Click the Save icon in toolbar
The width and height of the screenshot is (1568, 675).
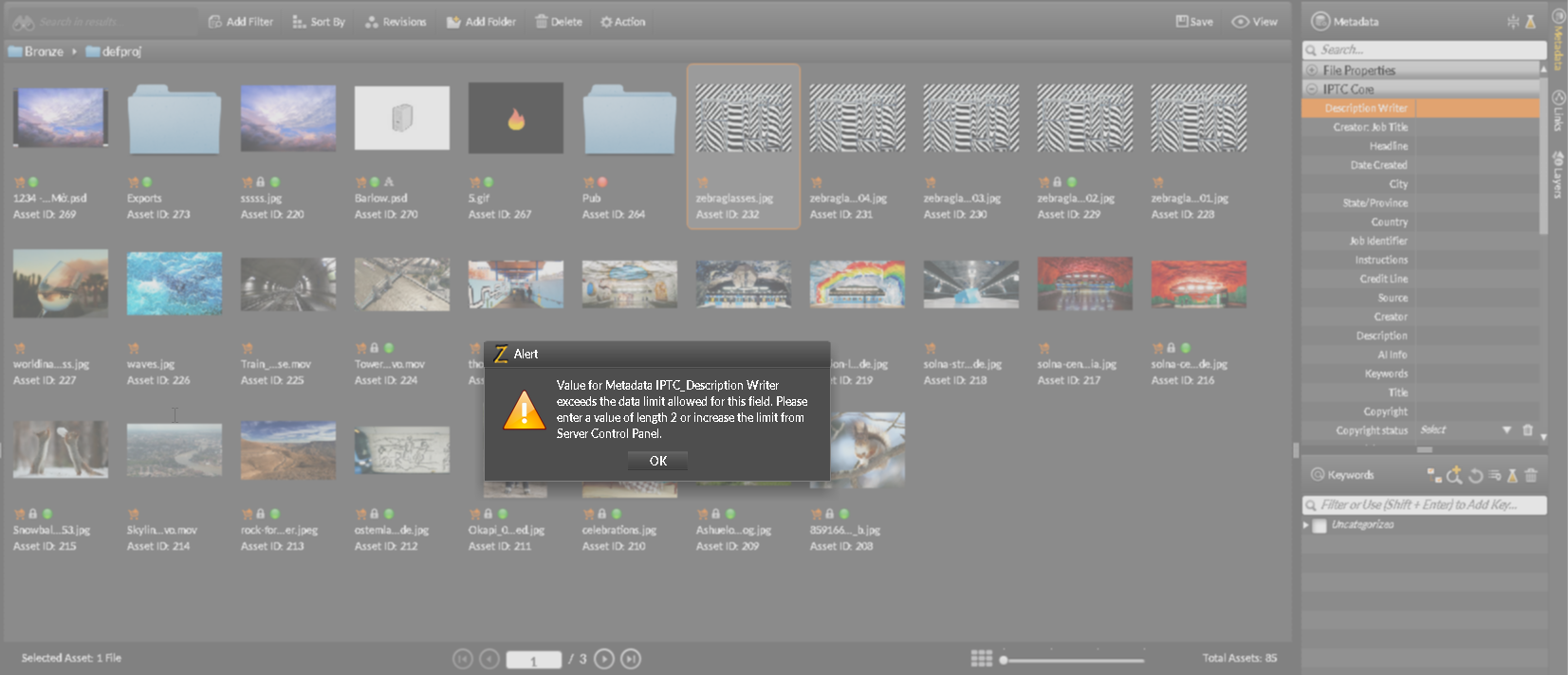click(x=1182, y=22)
